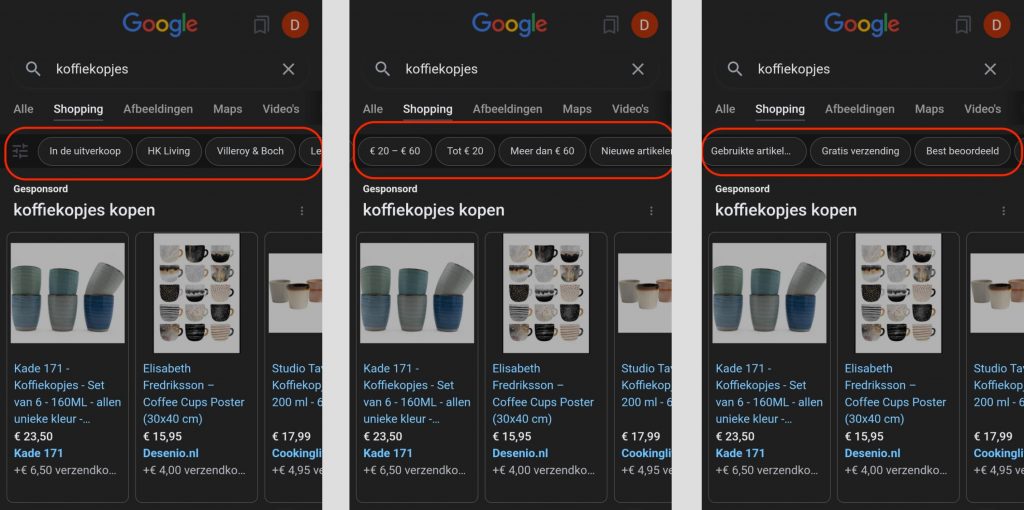The height and width of the screenshot is (510, 1024).
Task: Tap search magnifier icon in left screenshot
Action: tap(33, 69)
